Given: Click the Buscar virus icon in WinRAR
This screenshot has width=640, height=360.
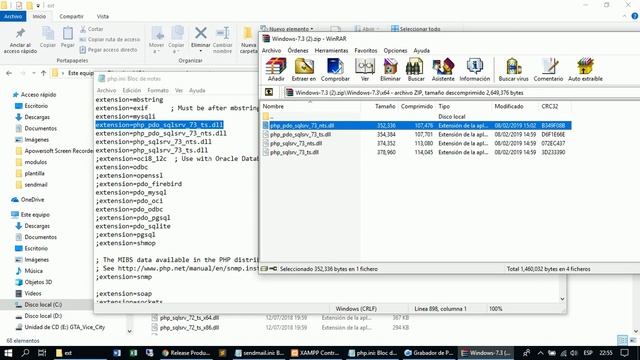Looking at the screenshot, I should click(x=513, y=69).
